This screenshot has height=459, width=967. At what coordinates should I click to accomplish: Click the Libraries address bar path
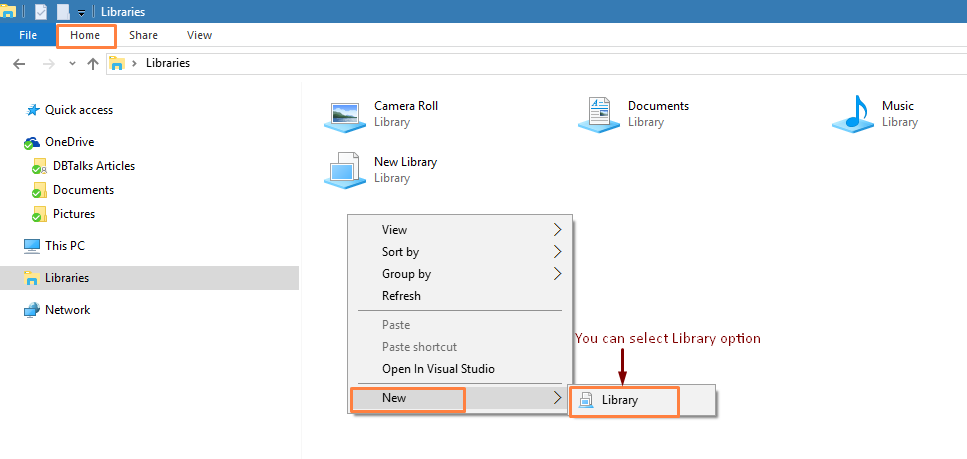[x=168, y=63]
